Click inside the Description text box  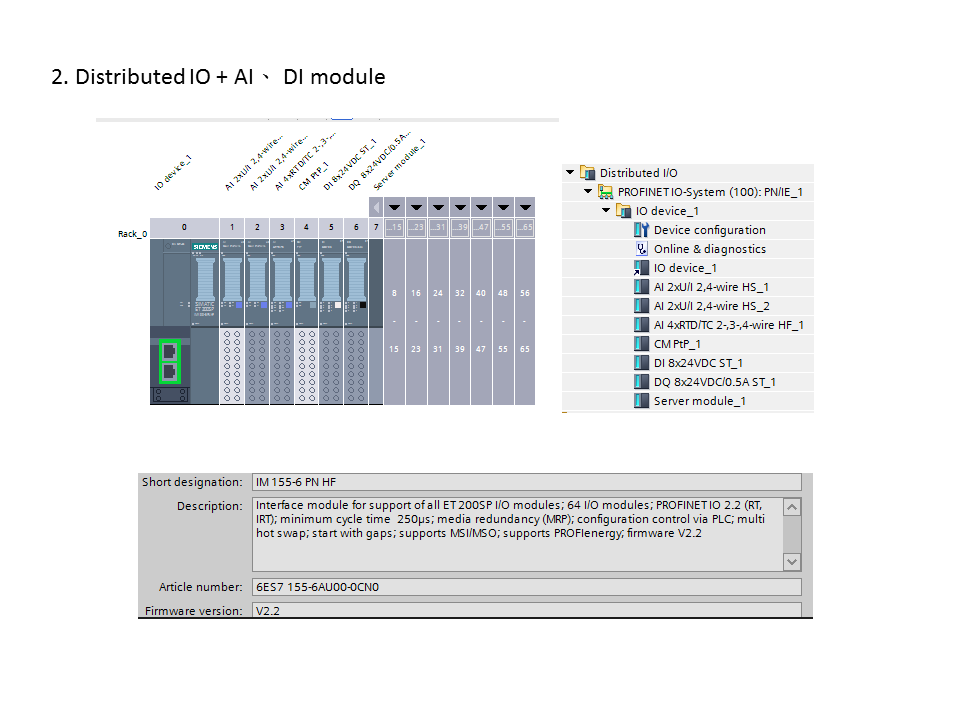[517, 534]
